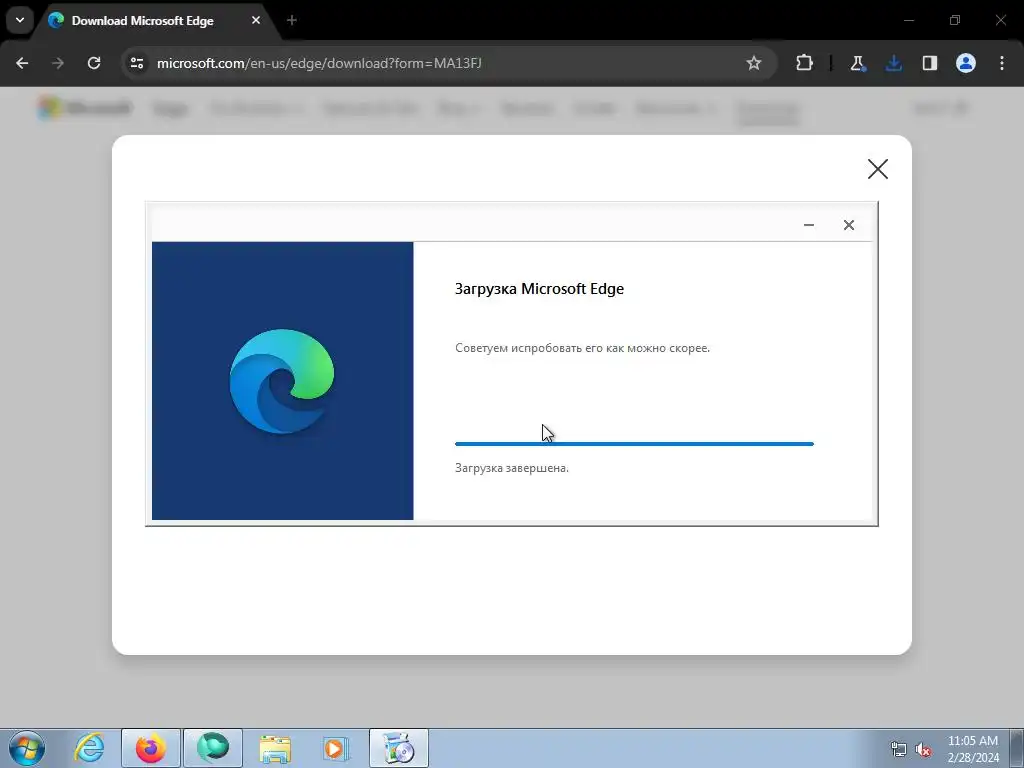Close the Download Microsoft Edge tab
Screen dimensions: 1024x768
point(256,20)
